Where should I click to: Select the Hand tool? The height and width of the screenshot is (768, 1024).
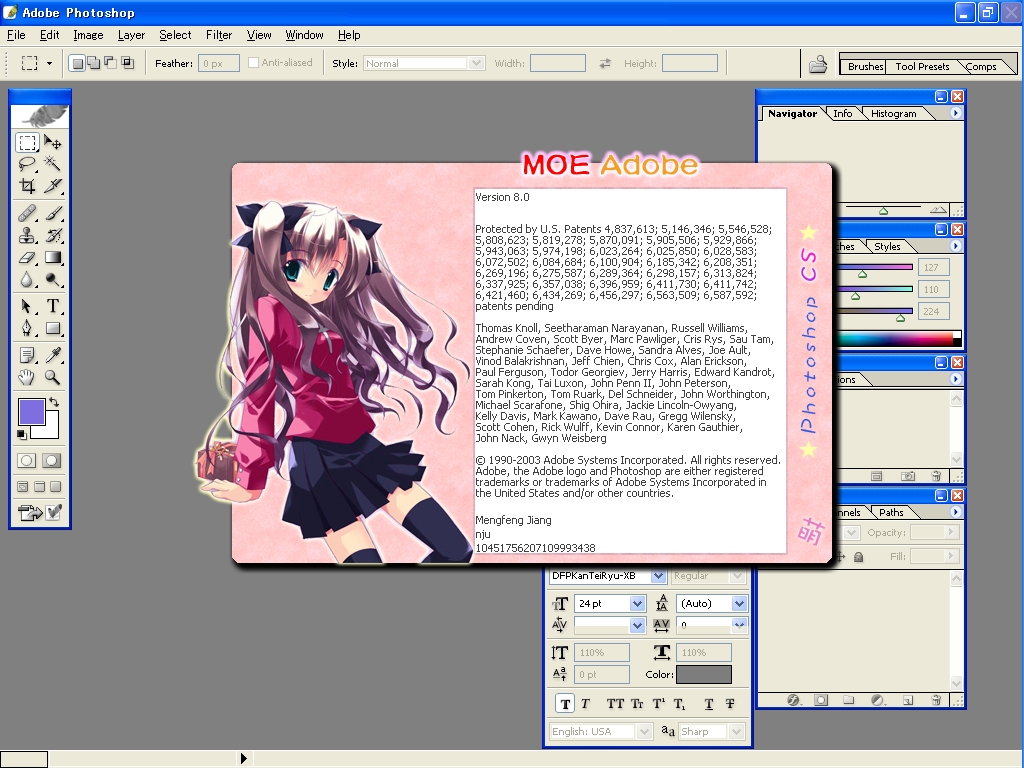(27, 377)
